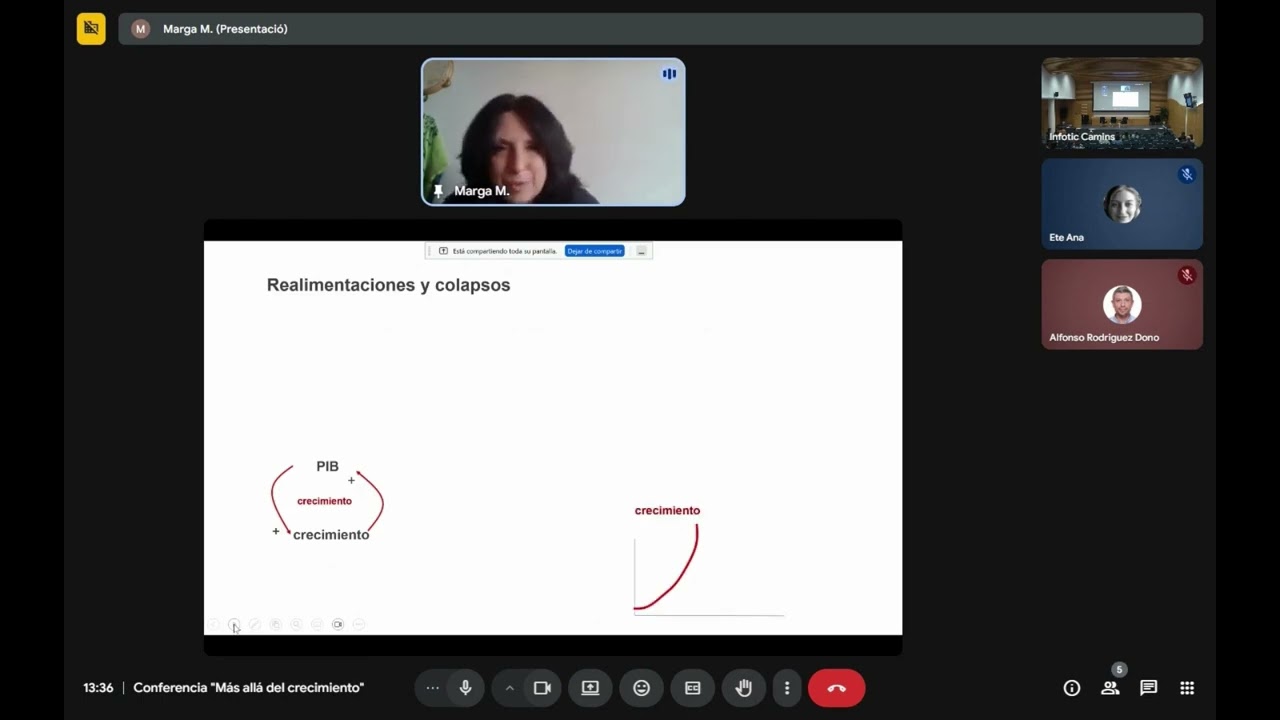Image resolution: width=1280 pixels, height=720 pixels.
Task: Open audio settings three-dots menu
Action: [x=432, y=688]
